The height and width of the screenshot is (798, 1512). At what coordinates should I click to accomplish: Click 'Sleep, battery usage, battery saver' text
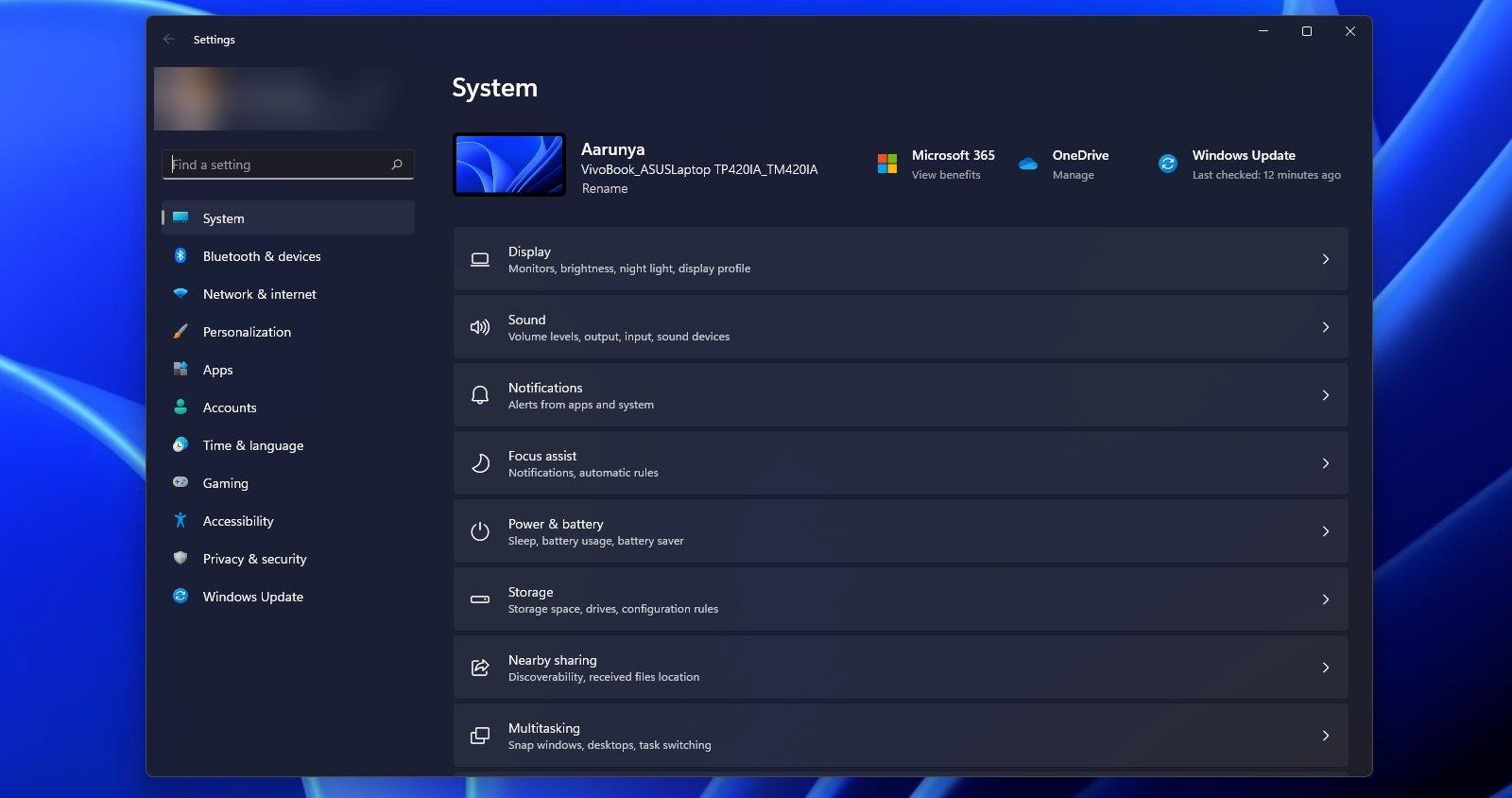pyautogui.click(x=595, y=541)
